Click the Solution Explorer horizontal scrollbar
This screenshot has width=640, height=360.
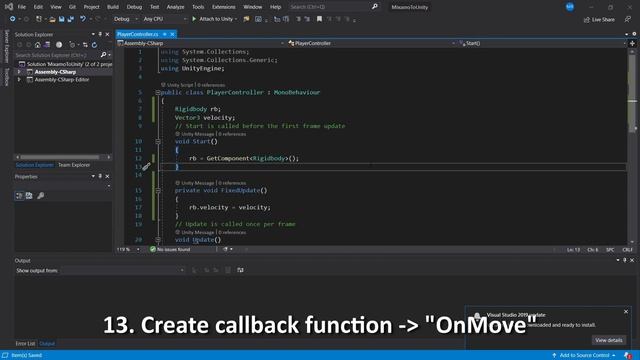click(x=63, y=157)
